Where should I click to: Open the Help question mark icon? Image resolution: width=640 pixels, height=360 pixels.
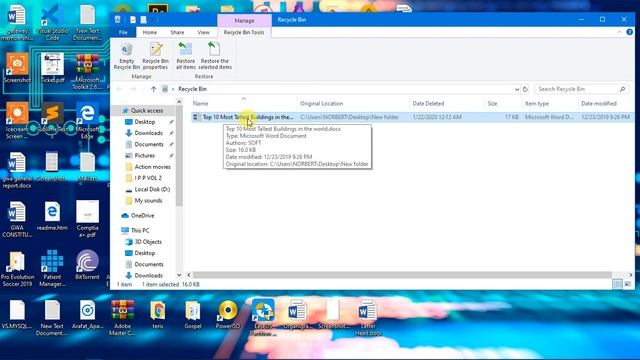point(629,32)
